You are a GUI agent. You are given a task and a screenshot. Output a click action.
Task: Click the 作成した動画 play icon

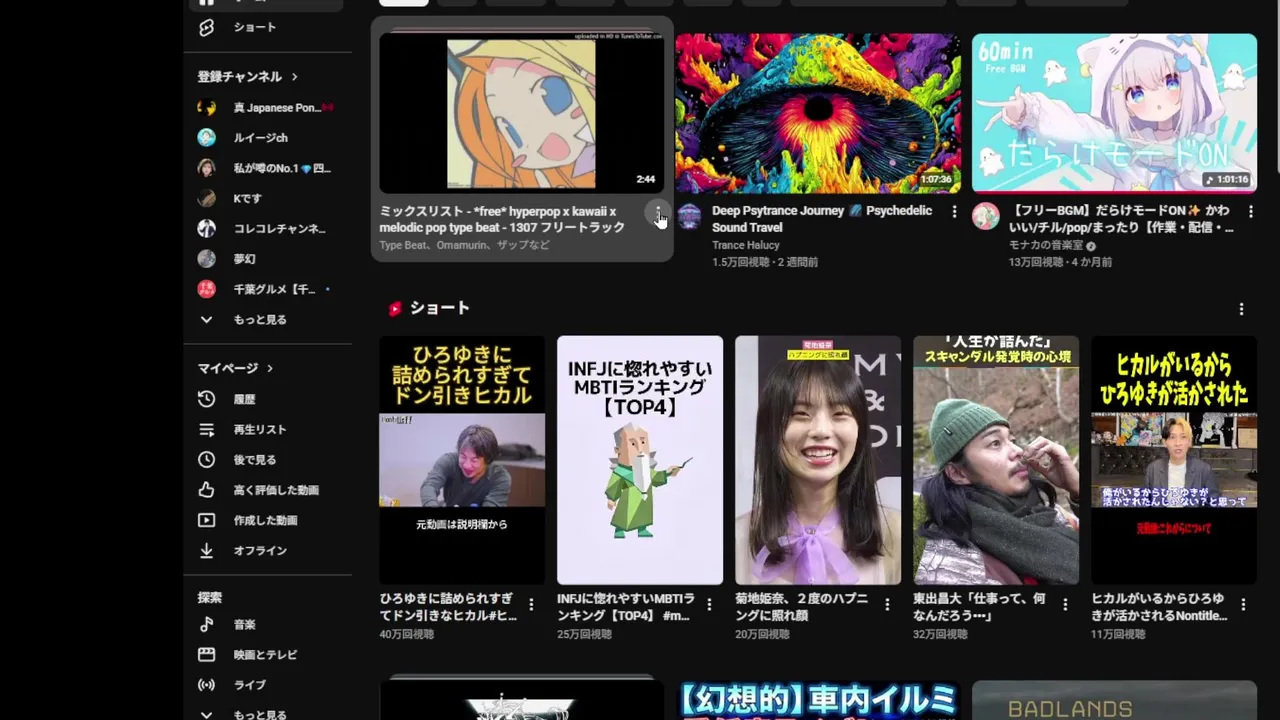point(206,520)
